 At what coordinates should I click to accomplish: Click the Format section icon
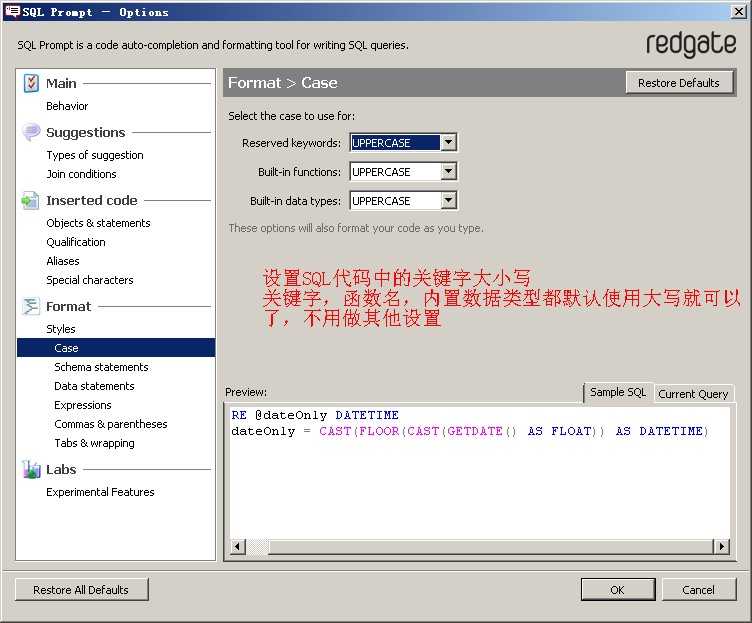[31, 306]
